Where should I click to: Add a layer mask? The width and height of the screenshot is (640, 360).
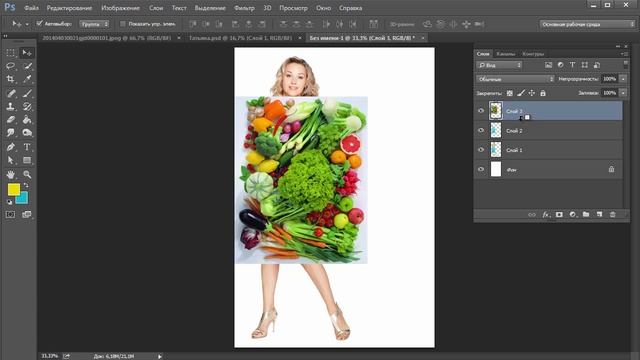(559, 215)
